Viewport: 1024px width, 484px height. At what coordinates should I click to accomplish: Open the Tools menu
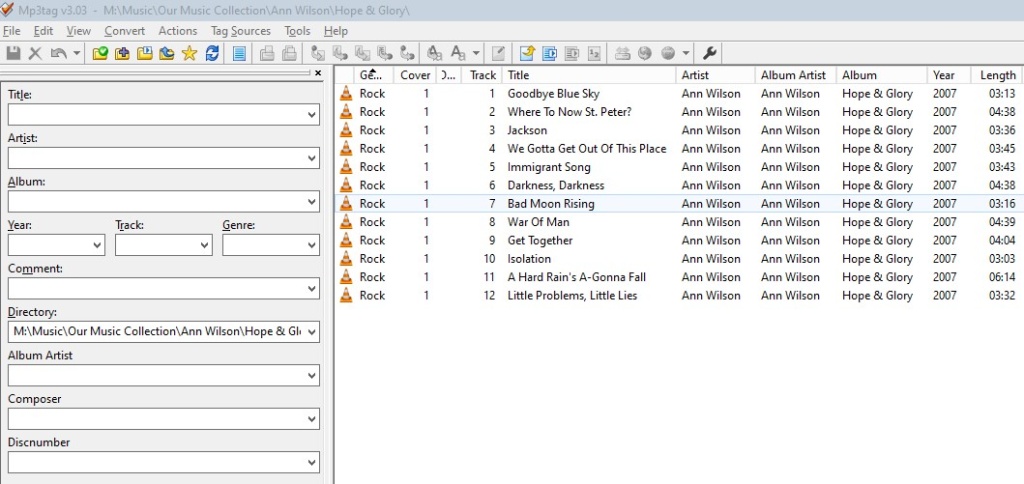point(297,31)
